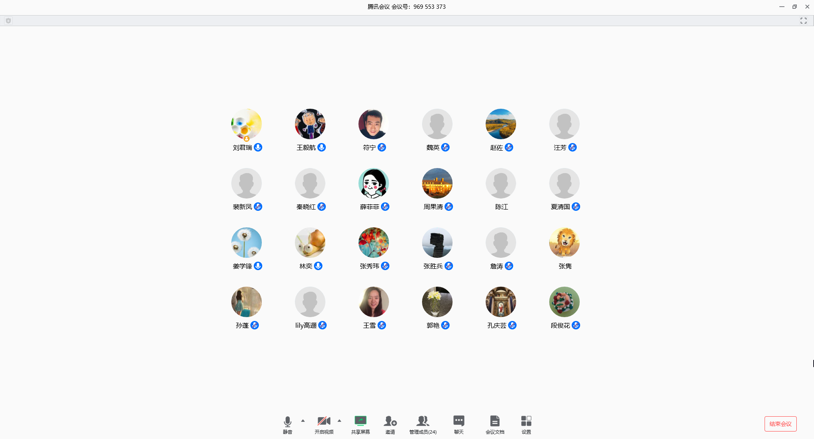The image size is (814, 439).
Task: Turn on the camera (开启视频)
Action: [x=324, y=424]
